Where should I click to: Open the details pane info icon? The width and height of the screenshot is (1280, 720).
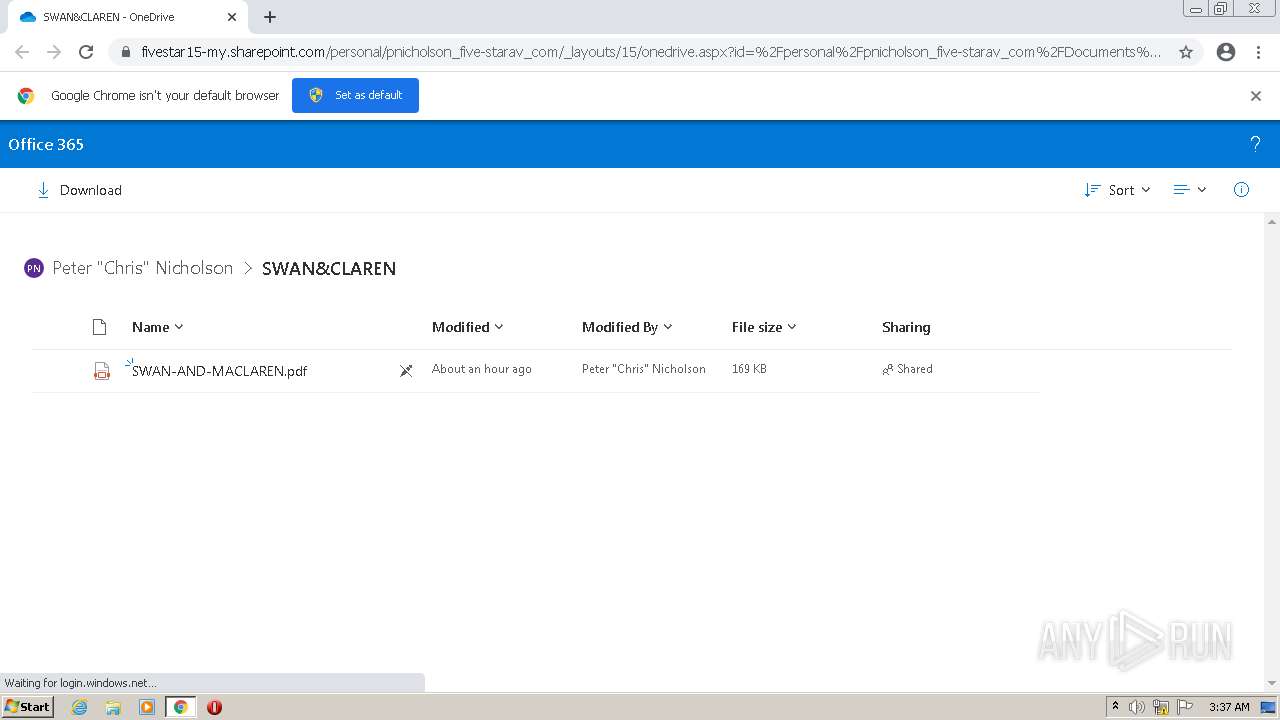[1241, 190]
